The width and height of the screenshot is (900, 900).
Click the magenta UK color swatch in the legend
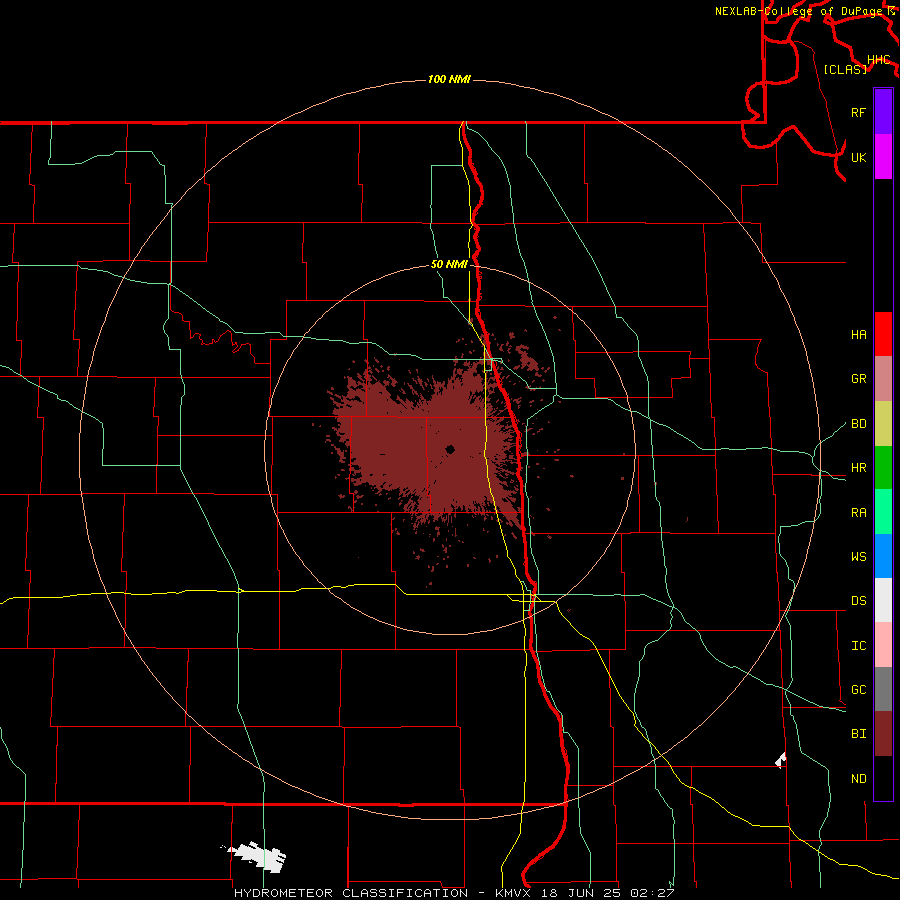tap(883, 157)
